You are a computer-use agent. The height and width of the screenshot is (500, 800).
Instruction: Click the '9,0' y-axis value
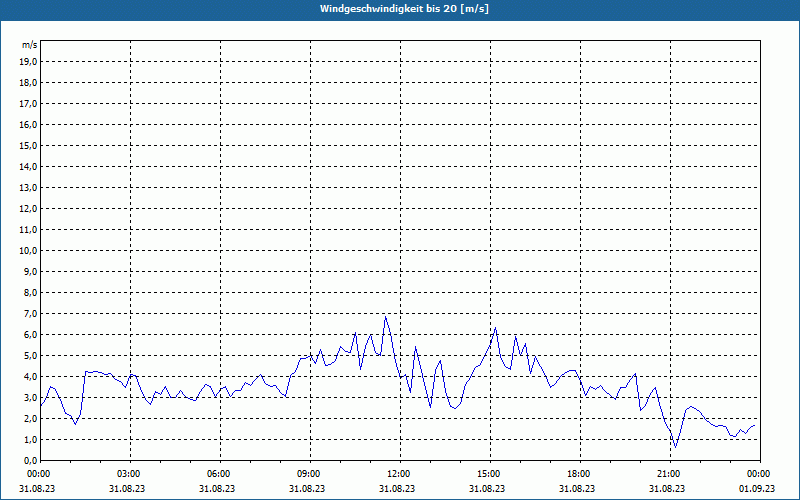(x=30, y=271)
